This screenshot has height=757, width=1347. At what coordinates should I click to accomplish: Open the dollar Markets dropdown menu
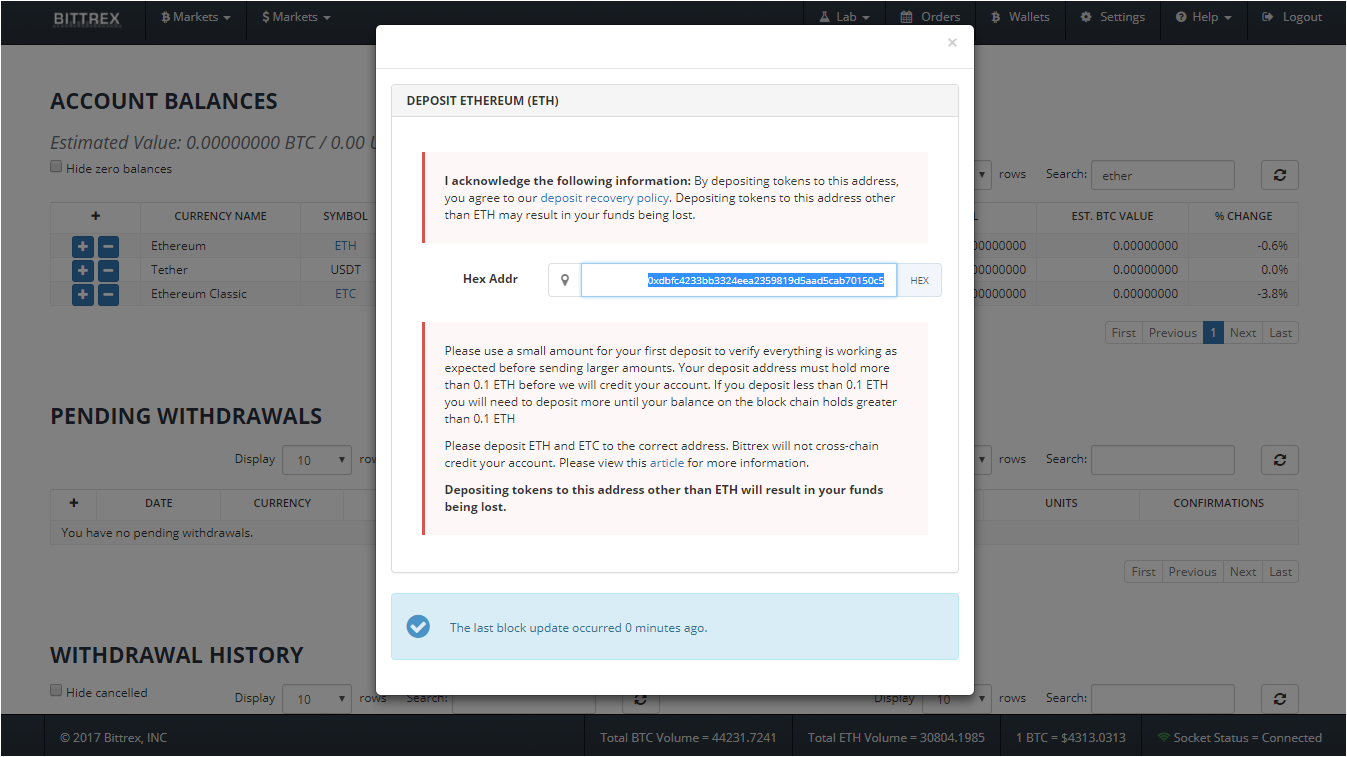[296, 17]
